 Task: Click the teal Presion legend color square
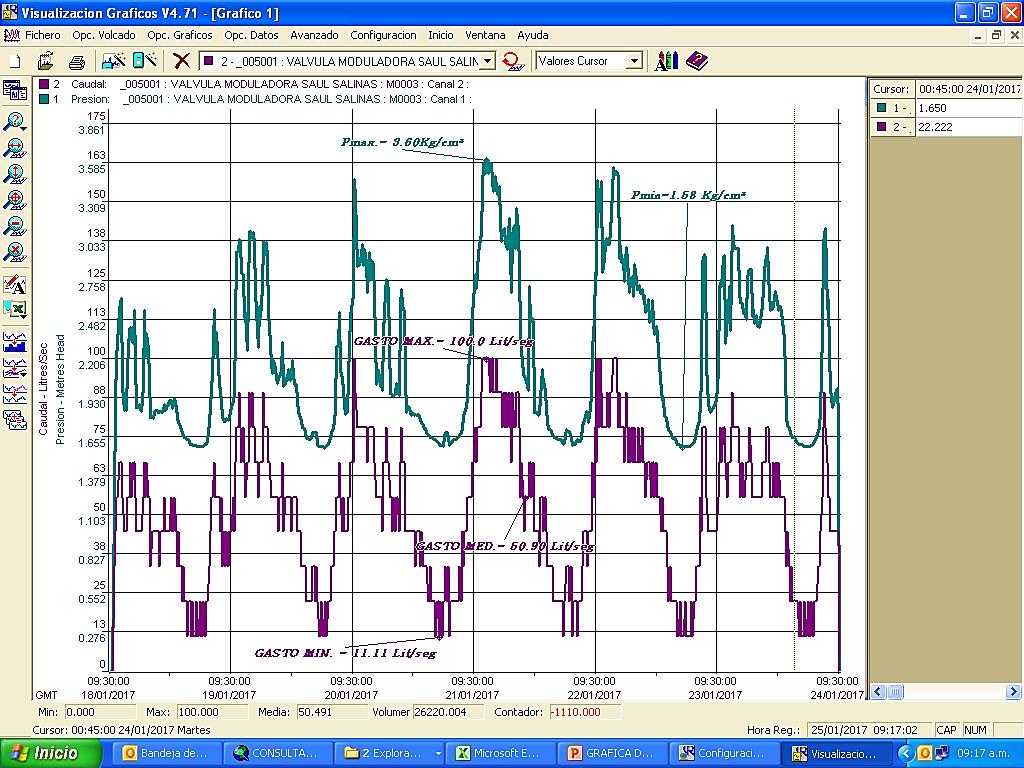point(44,99)
